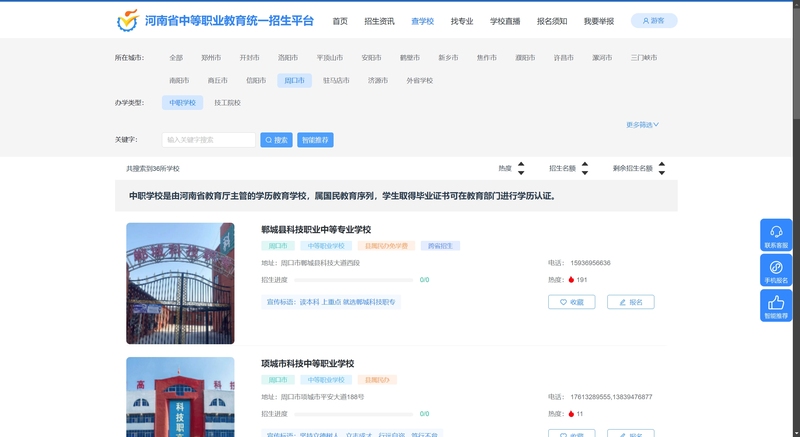Open 报名须知 navigation item
The height and width of the screenshot is (437, 800).
pos(552,21)
